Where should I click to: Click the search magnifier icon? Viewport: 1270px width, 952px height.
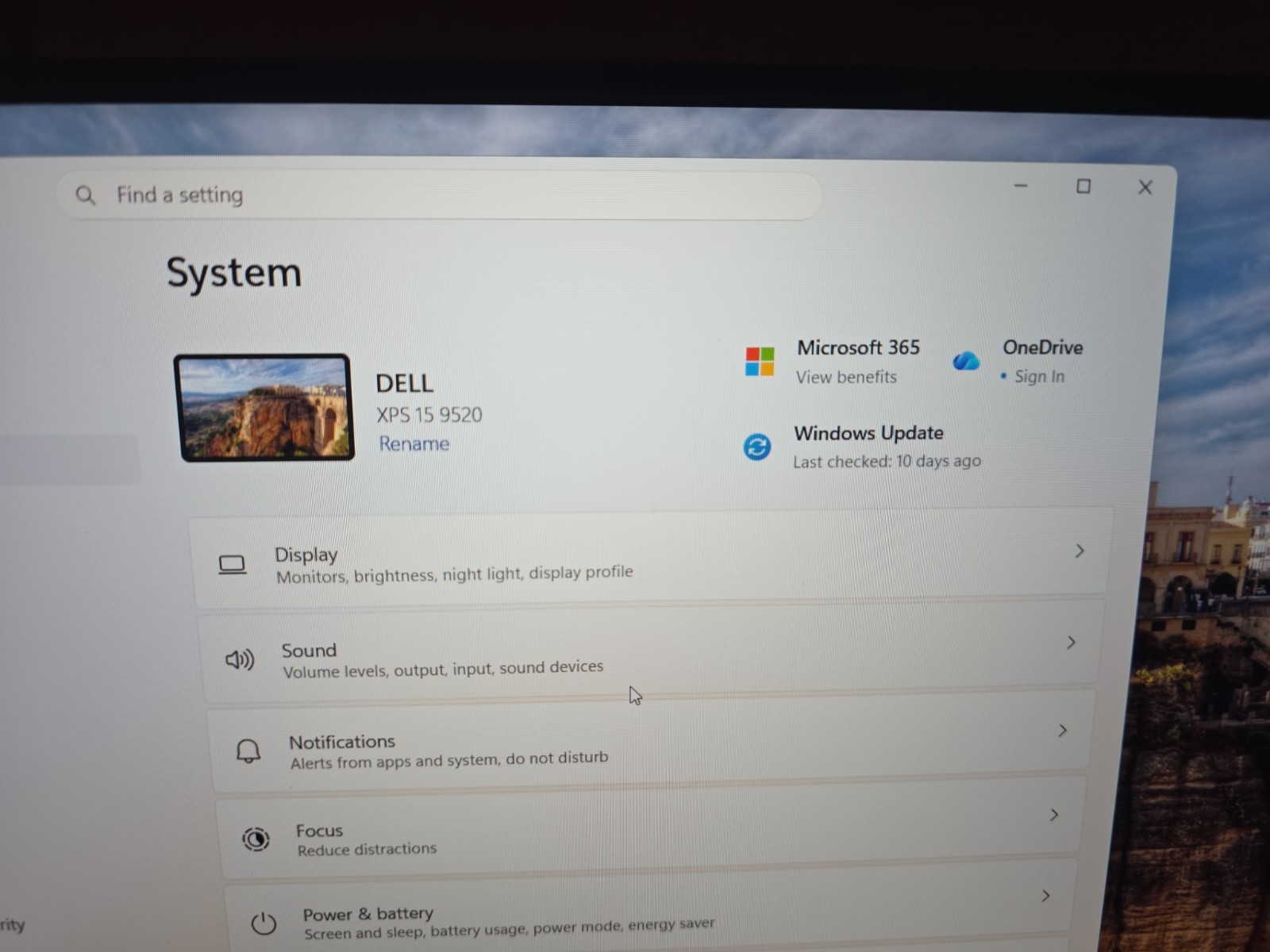pos(85,194)
